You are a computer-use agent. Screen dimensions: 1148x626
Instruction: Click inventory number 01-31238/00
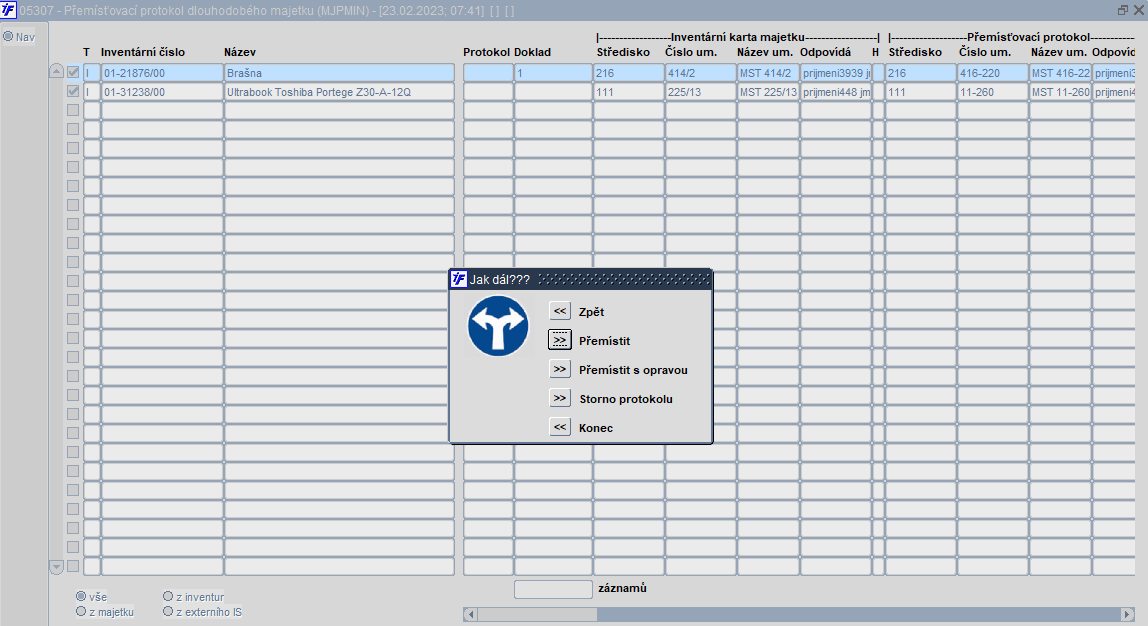point(162,92)
